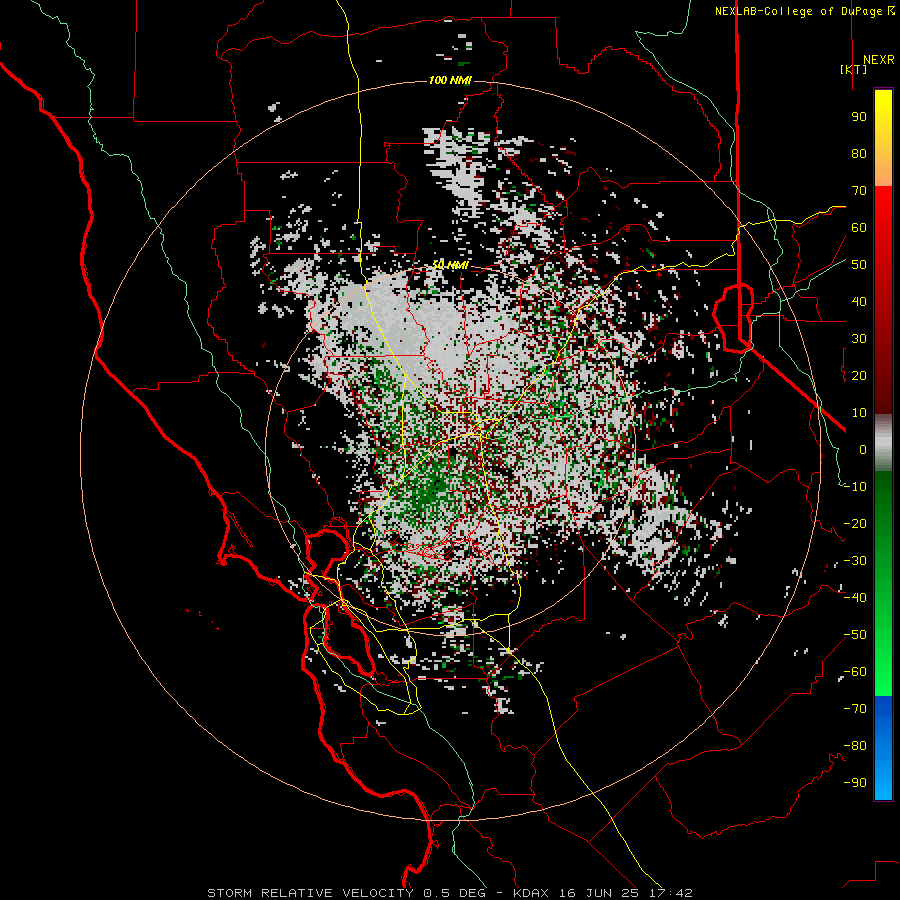Click the -20 value on velocity scale
The height and width of the screenshot is (900, 900).
point(855,523)
